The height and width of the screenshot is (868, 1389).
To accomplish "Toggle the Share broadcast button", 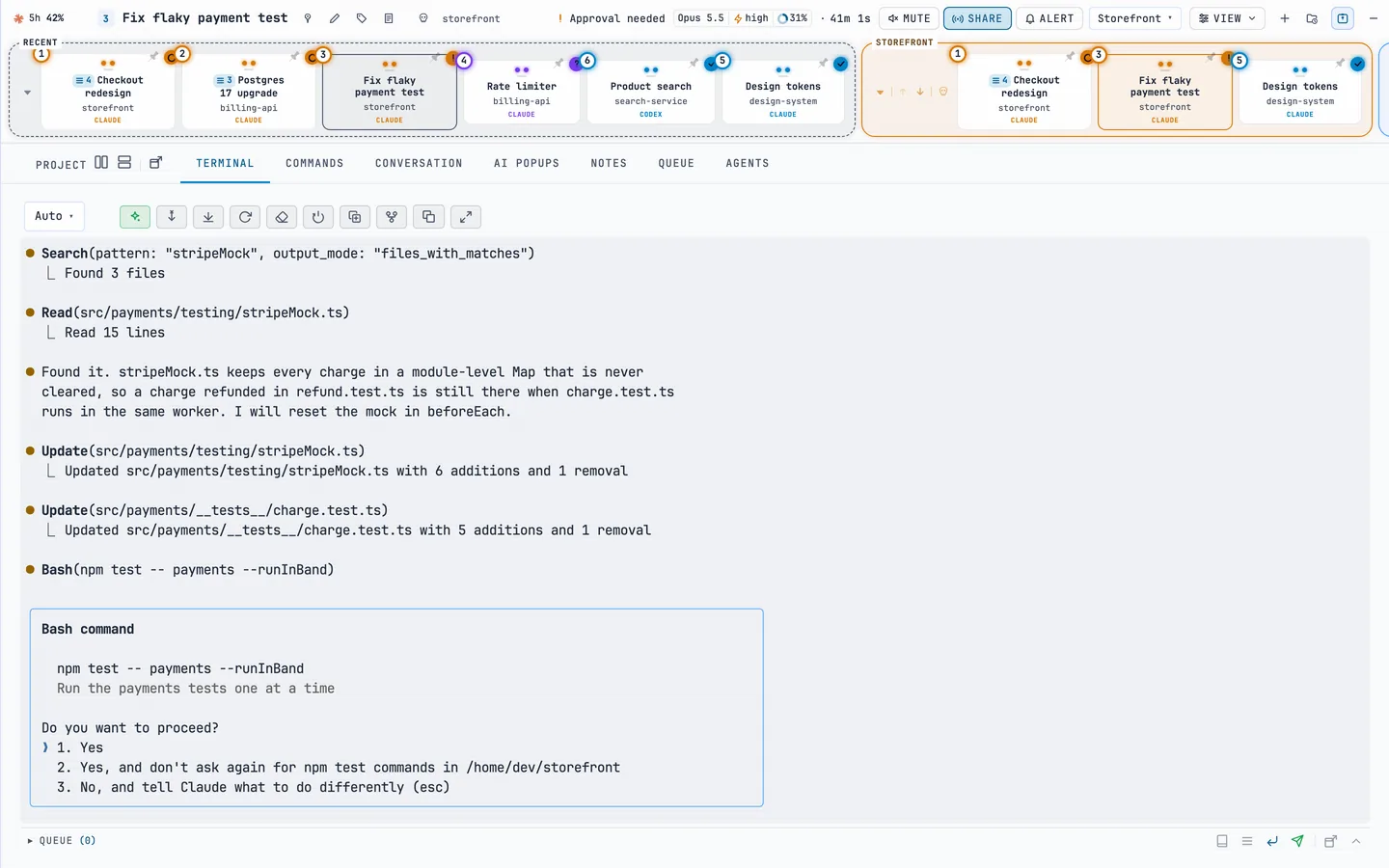I will [x=977, y=18].
